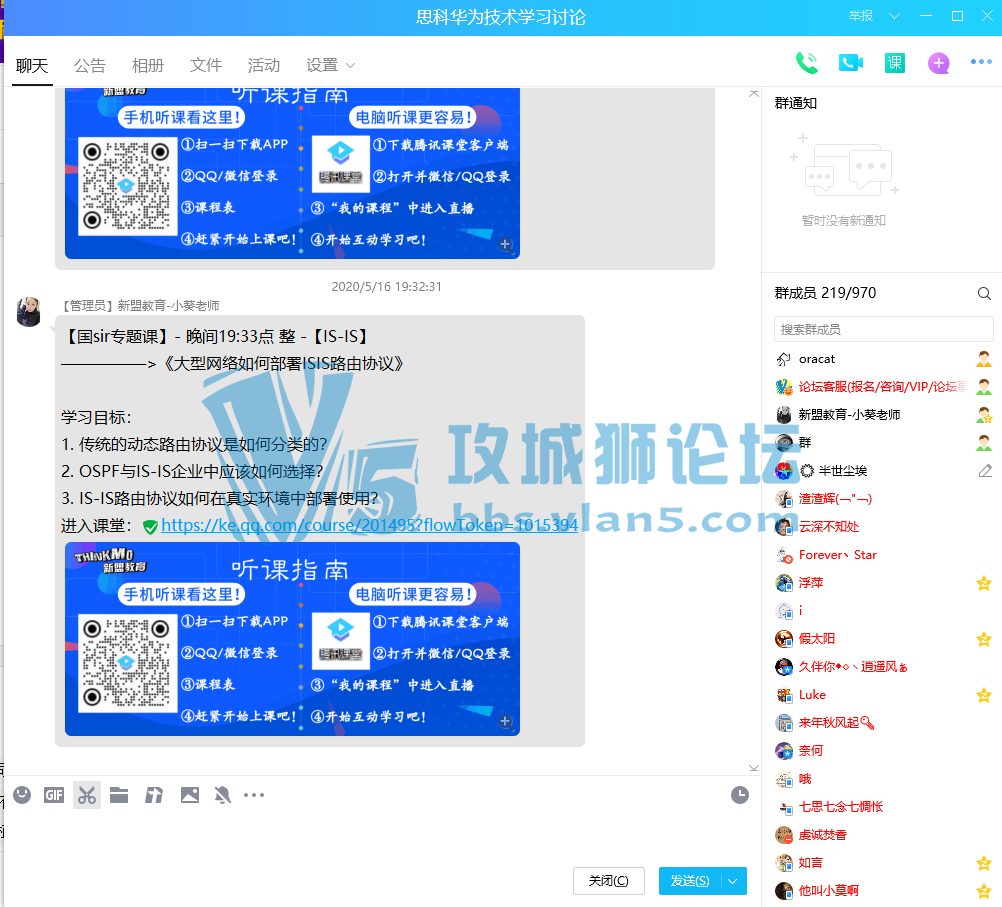Open the 相册 tab
The height and width of the screenshot is (907, 1002).
coord(148,65)
